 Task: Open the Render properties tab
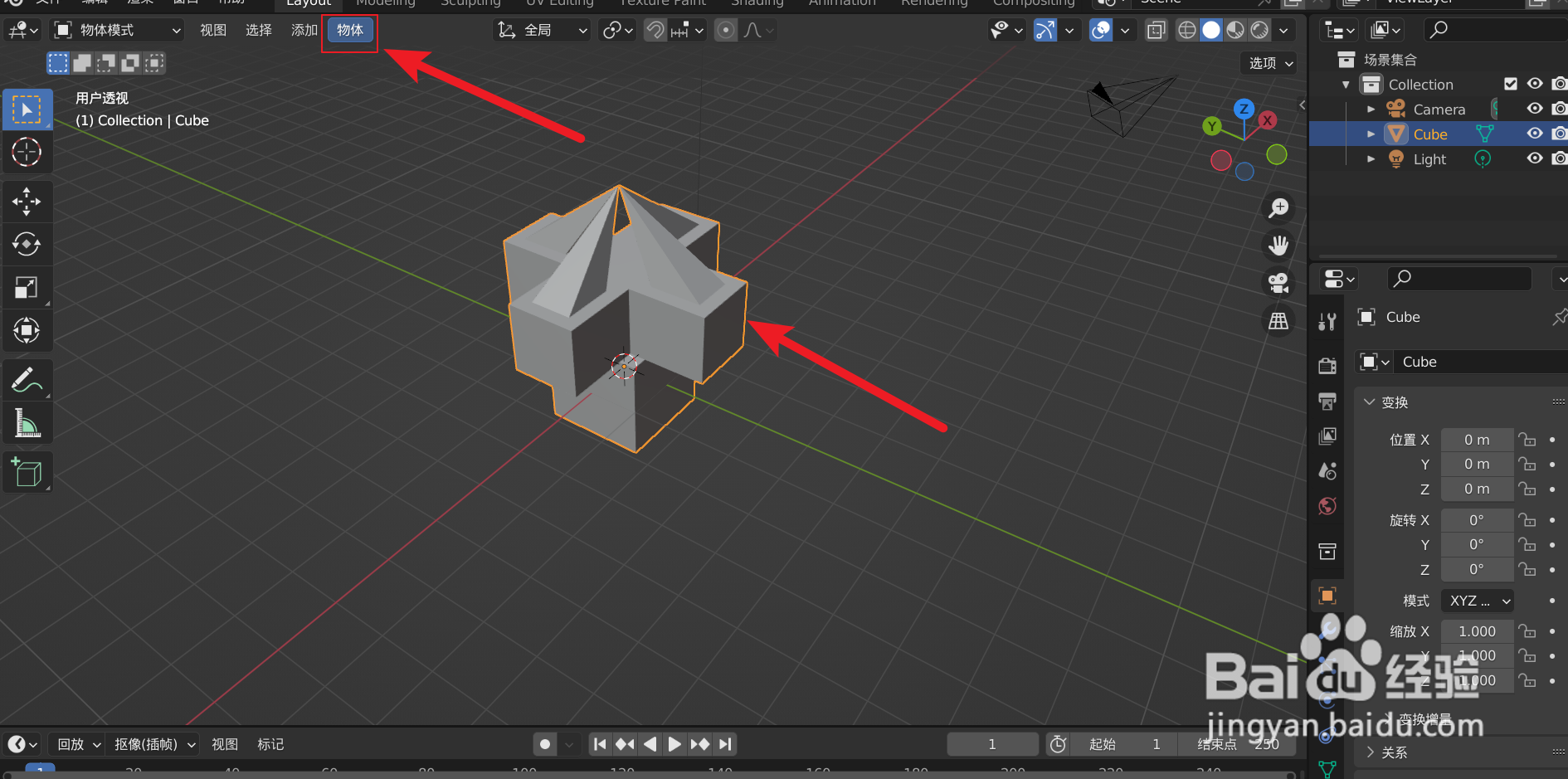[x=1326, y=365]
